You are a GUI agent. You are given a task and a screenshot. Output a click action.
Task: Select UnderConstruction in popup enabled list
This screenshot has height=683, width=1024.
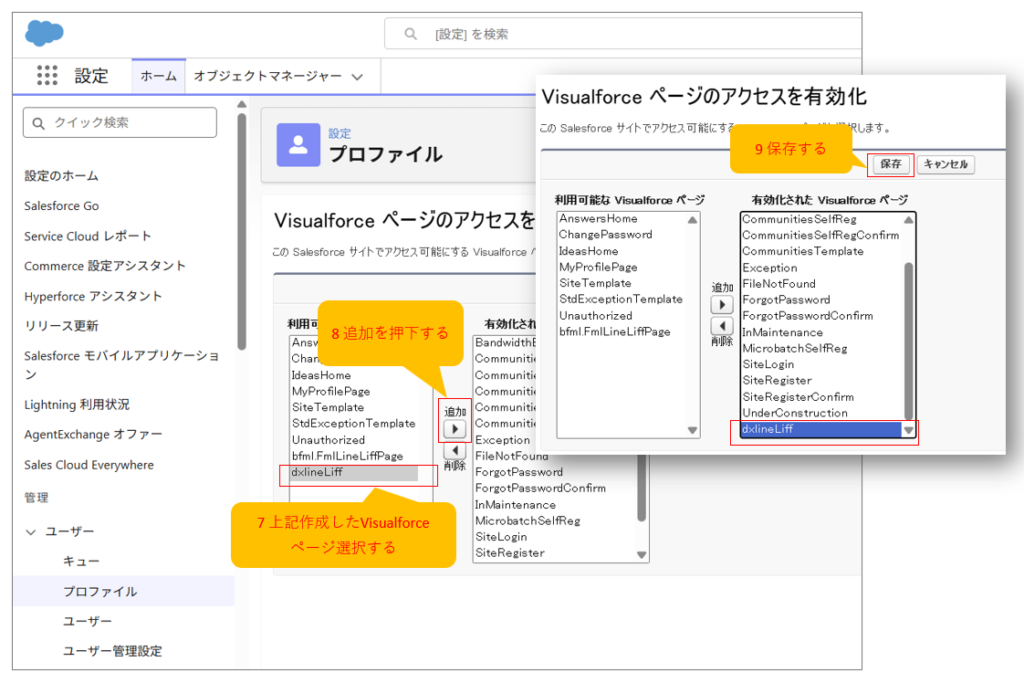coord(795,413)
